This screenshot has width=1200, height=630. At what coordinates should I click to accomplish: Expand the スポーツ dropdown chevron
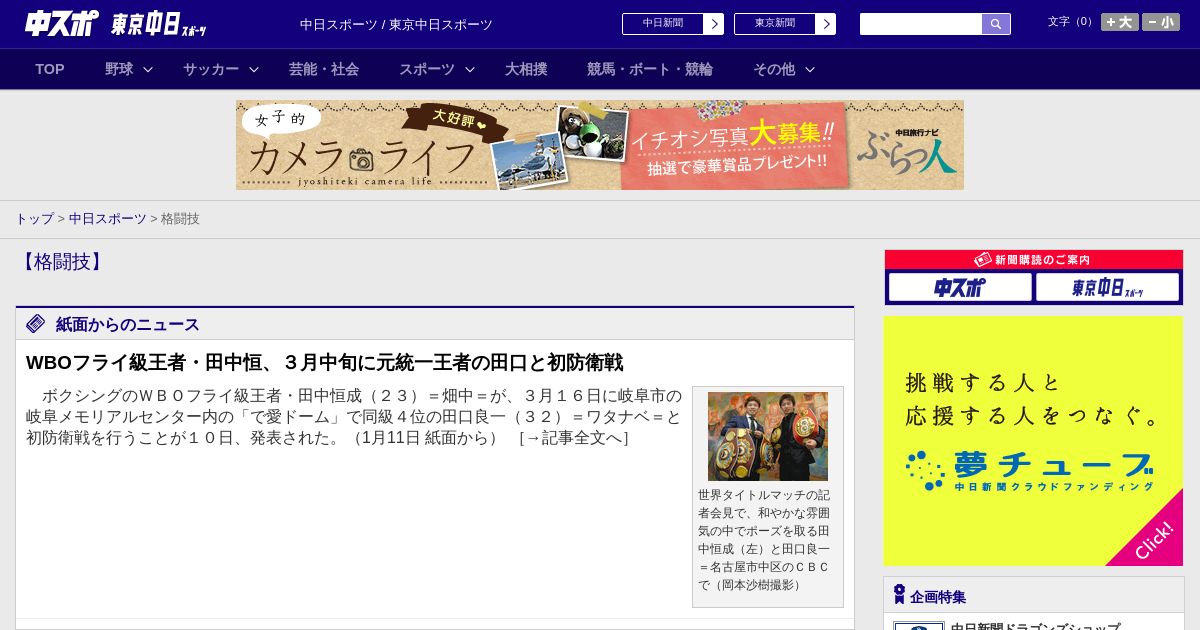tap(470, 69)
